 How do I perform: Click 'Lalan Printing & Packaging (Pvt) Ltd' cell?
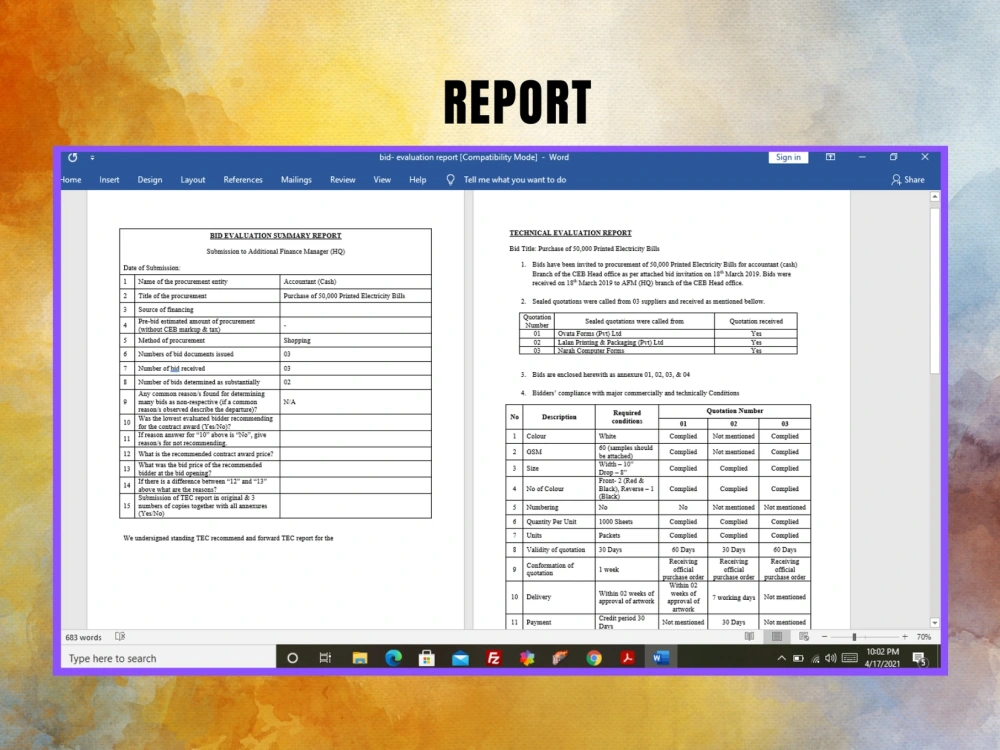point(634,342)
